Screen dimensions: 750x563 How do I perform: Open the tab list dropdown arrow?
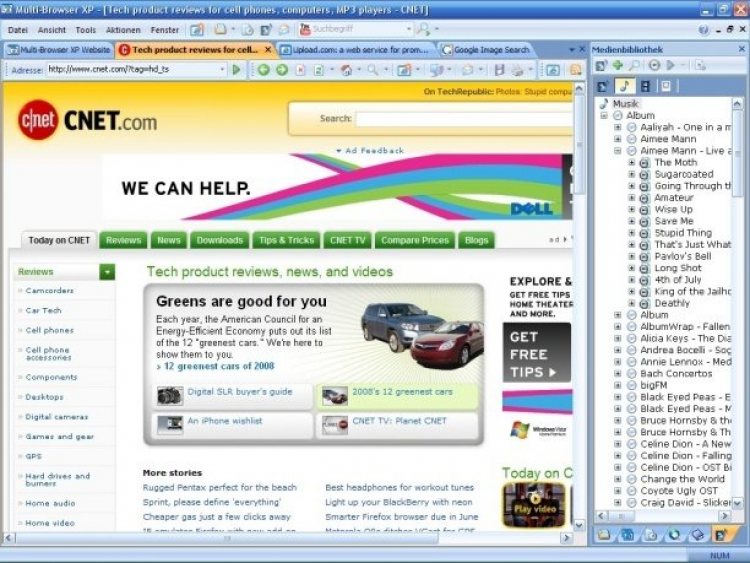(572, 50)
